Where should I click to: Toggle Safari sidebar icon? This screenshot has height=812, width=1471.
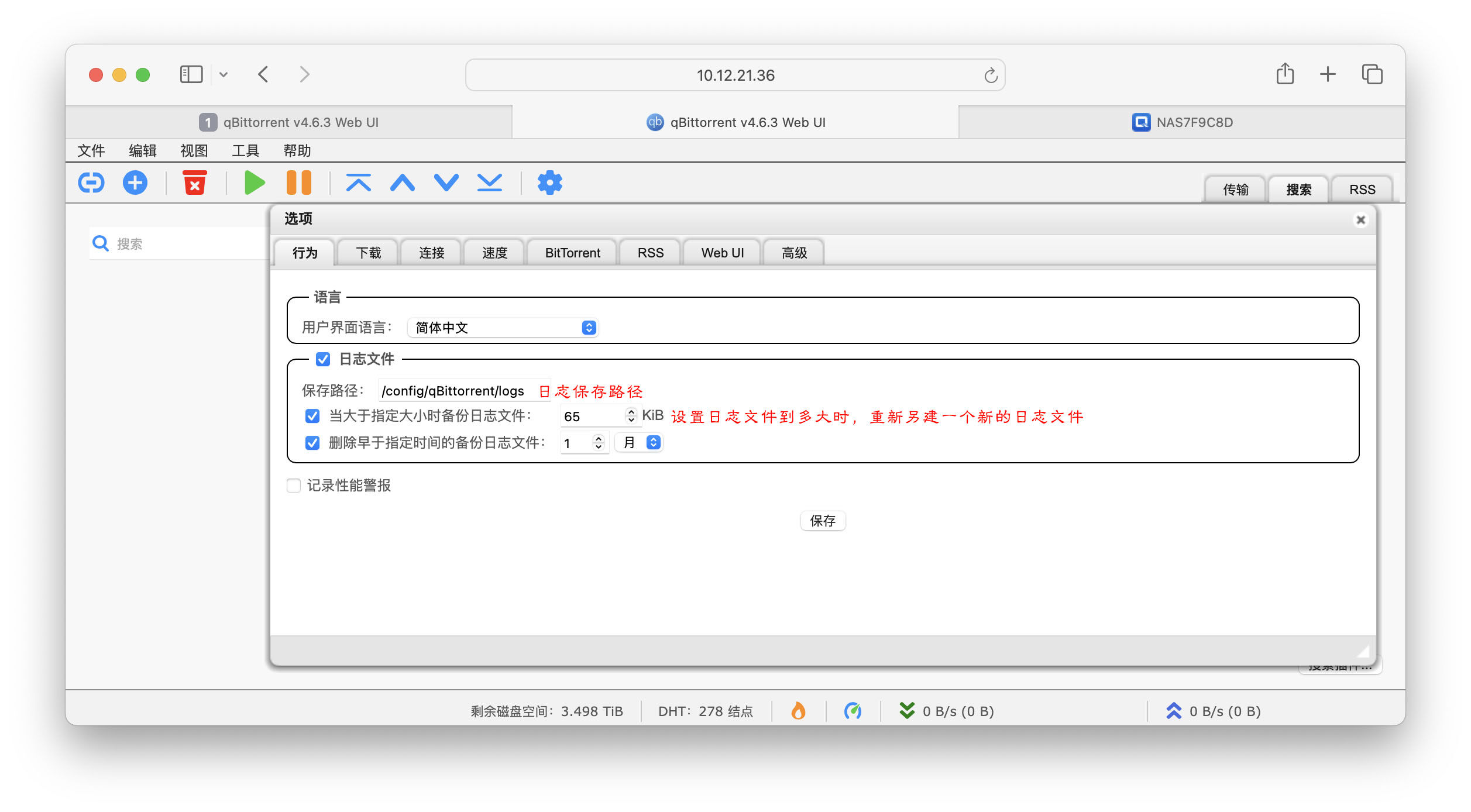191,74
